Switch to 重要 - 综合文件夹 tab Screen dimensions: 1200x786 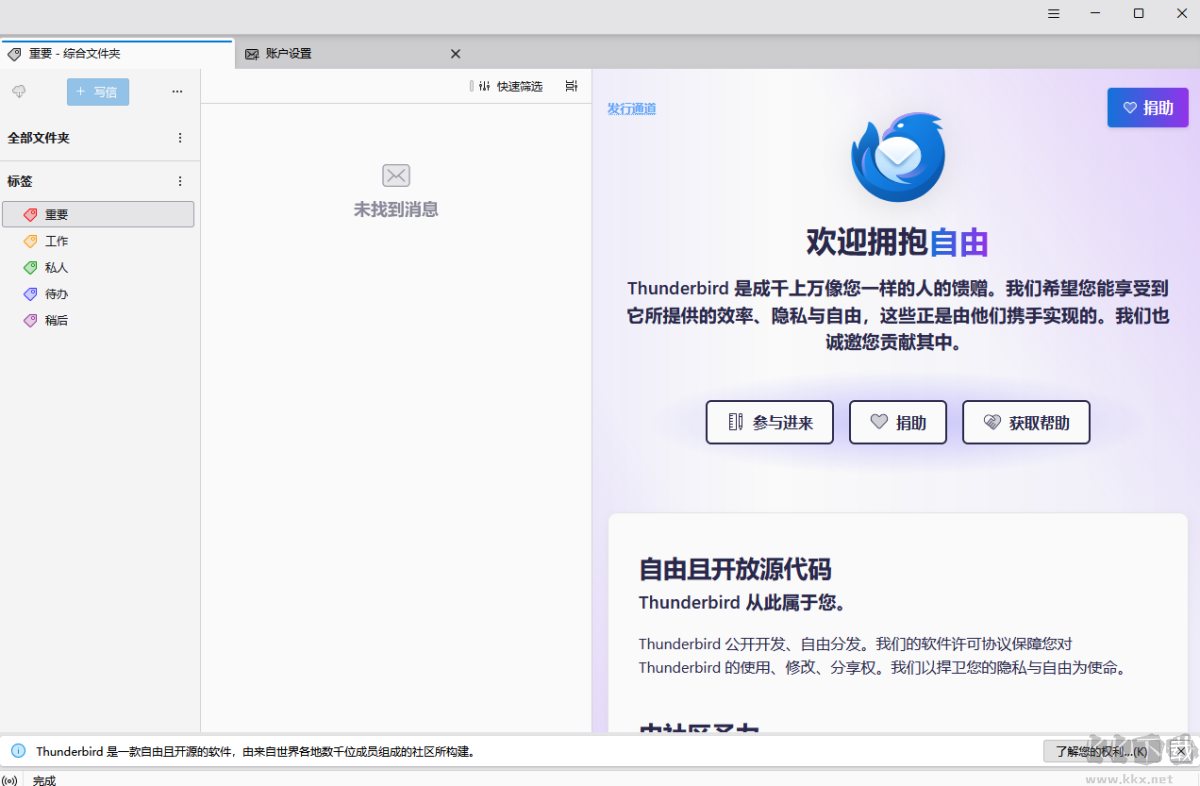(117, 53)
